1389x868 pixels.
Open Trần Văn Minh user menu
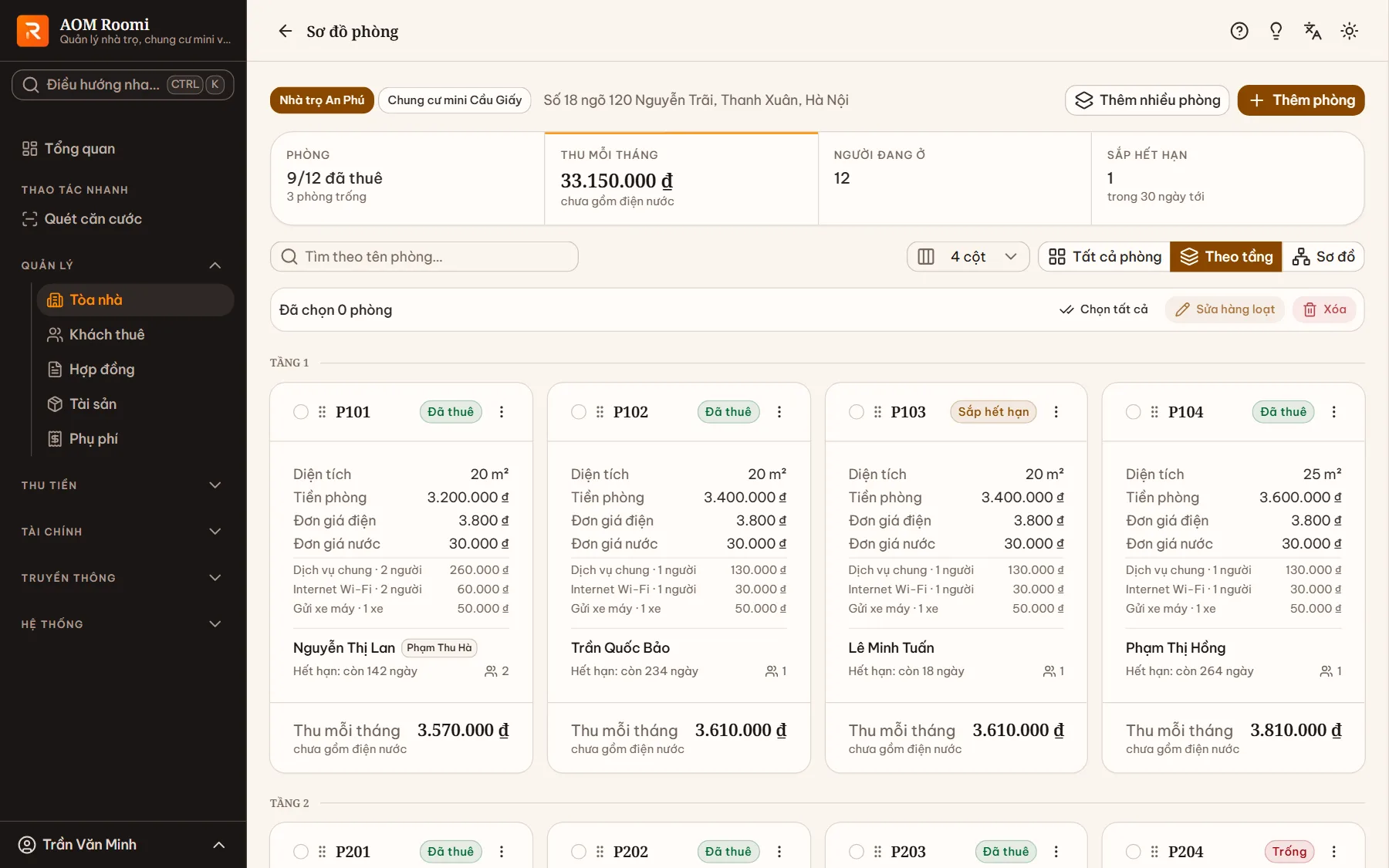click(123, 845)
